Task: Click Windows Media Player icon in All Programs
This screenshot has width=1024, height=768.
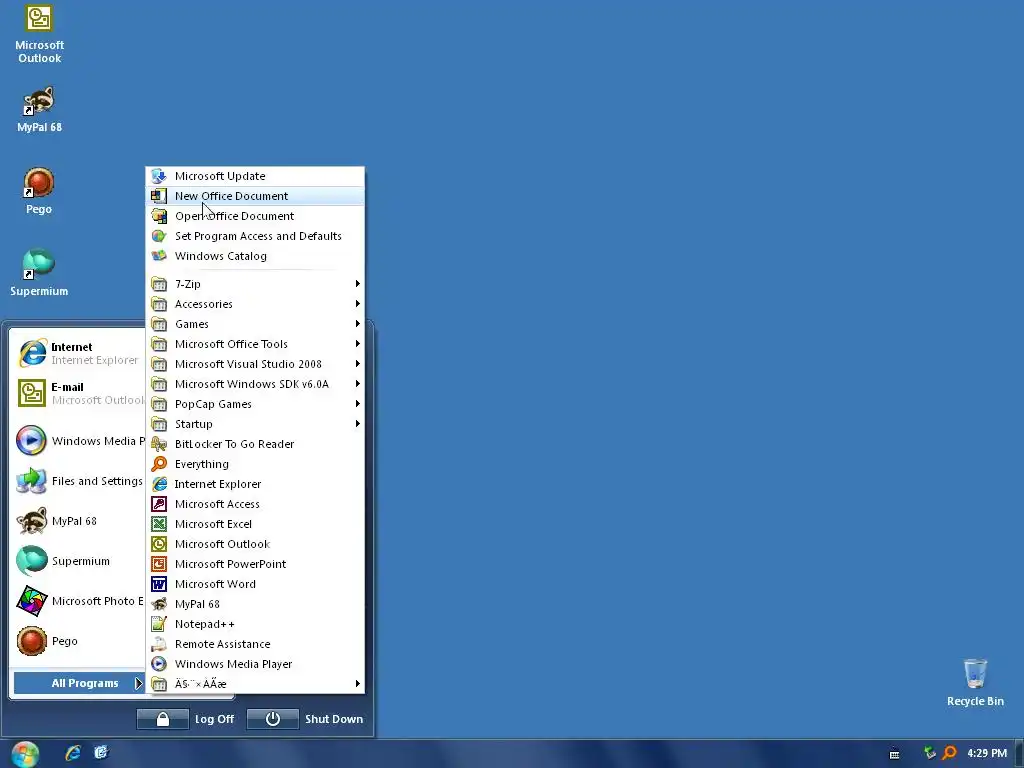Action: tap(159, 664)
